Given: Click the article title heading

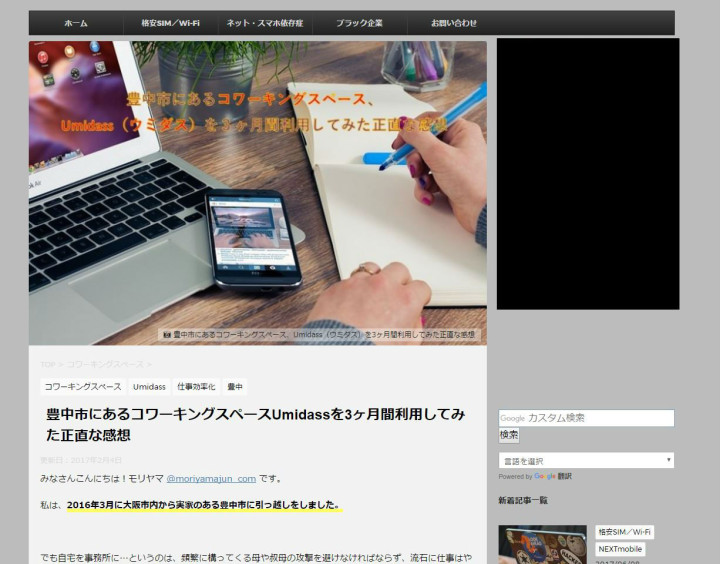Looking at the screenshot, I should pos(256,424).
